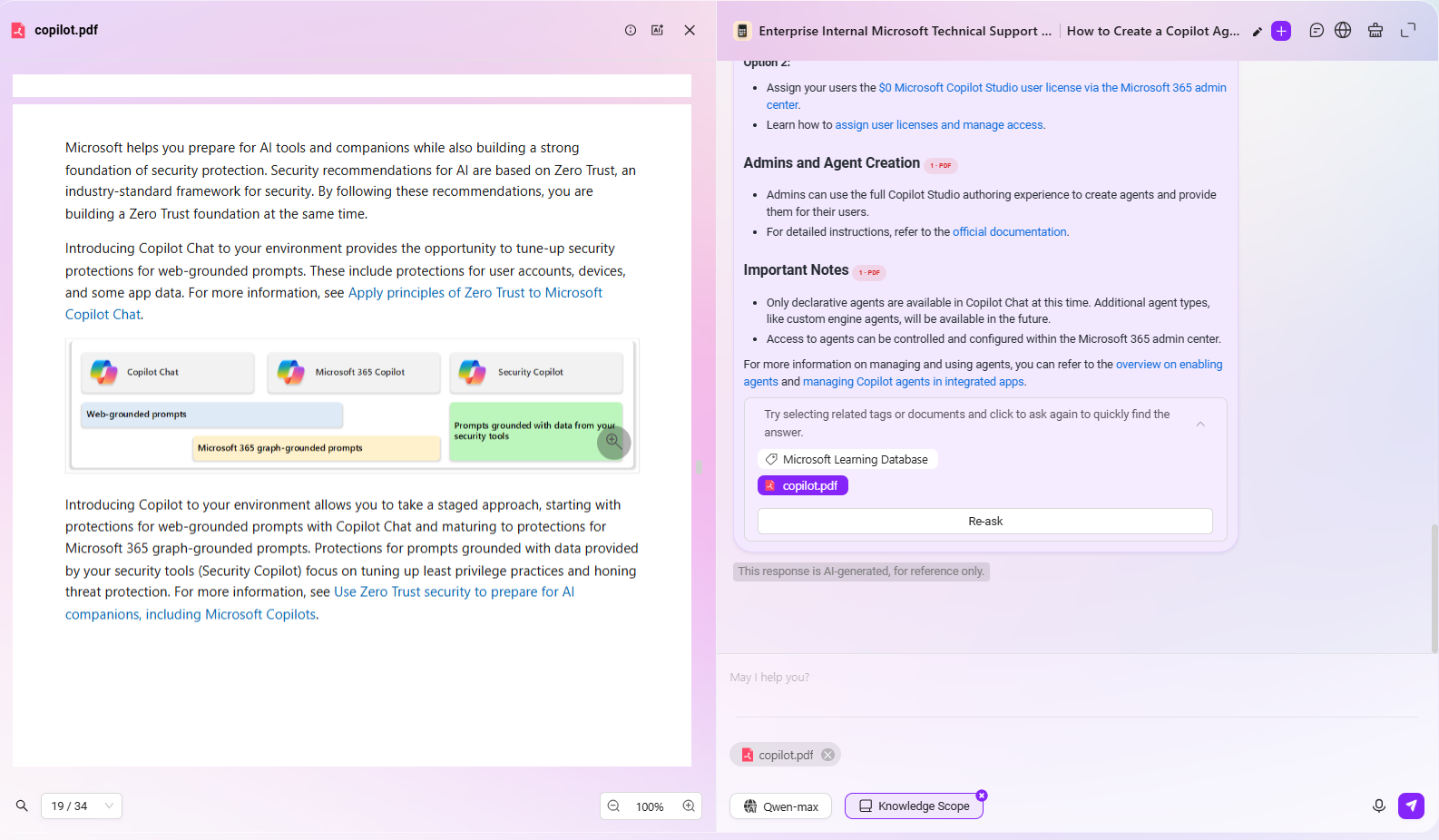Clear conversation with the broom icon
The image size is (1439, 840).
(x=1375, y=30)
